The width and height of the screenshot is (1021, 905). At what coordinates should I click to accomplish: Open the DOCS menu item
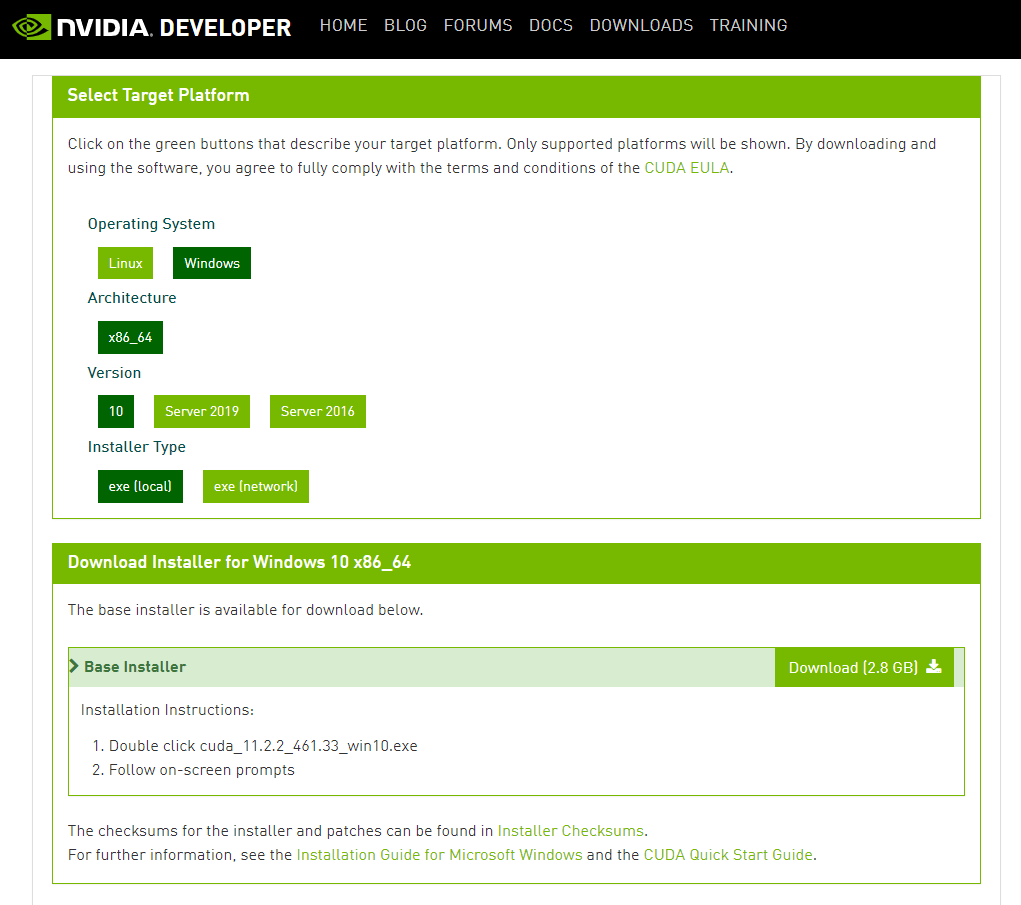coord(551,25)
